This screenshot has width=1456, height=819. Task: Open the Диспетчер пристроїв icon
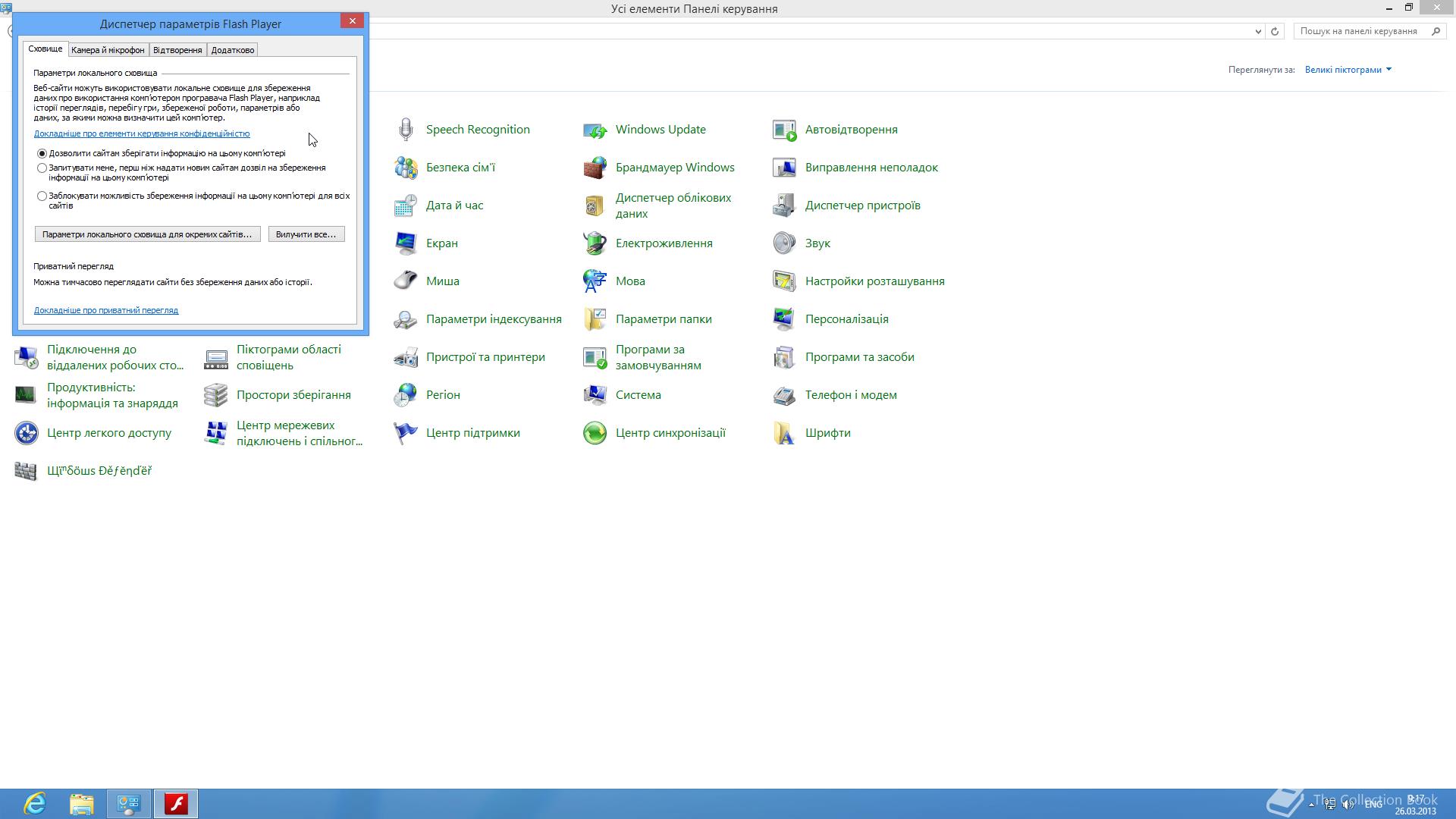[785, 206]
